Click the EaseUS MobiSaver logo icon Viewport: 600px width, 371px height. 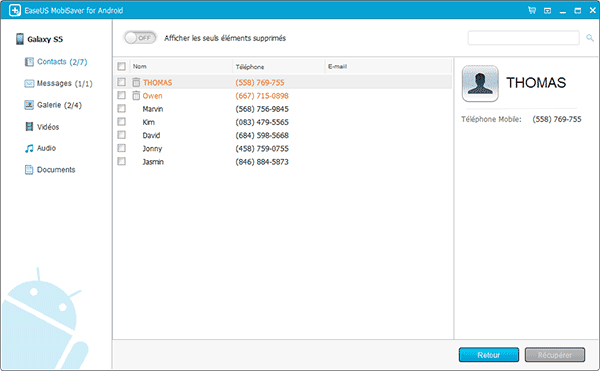click(x=15, y=10)
